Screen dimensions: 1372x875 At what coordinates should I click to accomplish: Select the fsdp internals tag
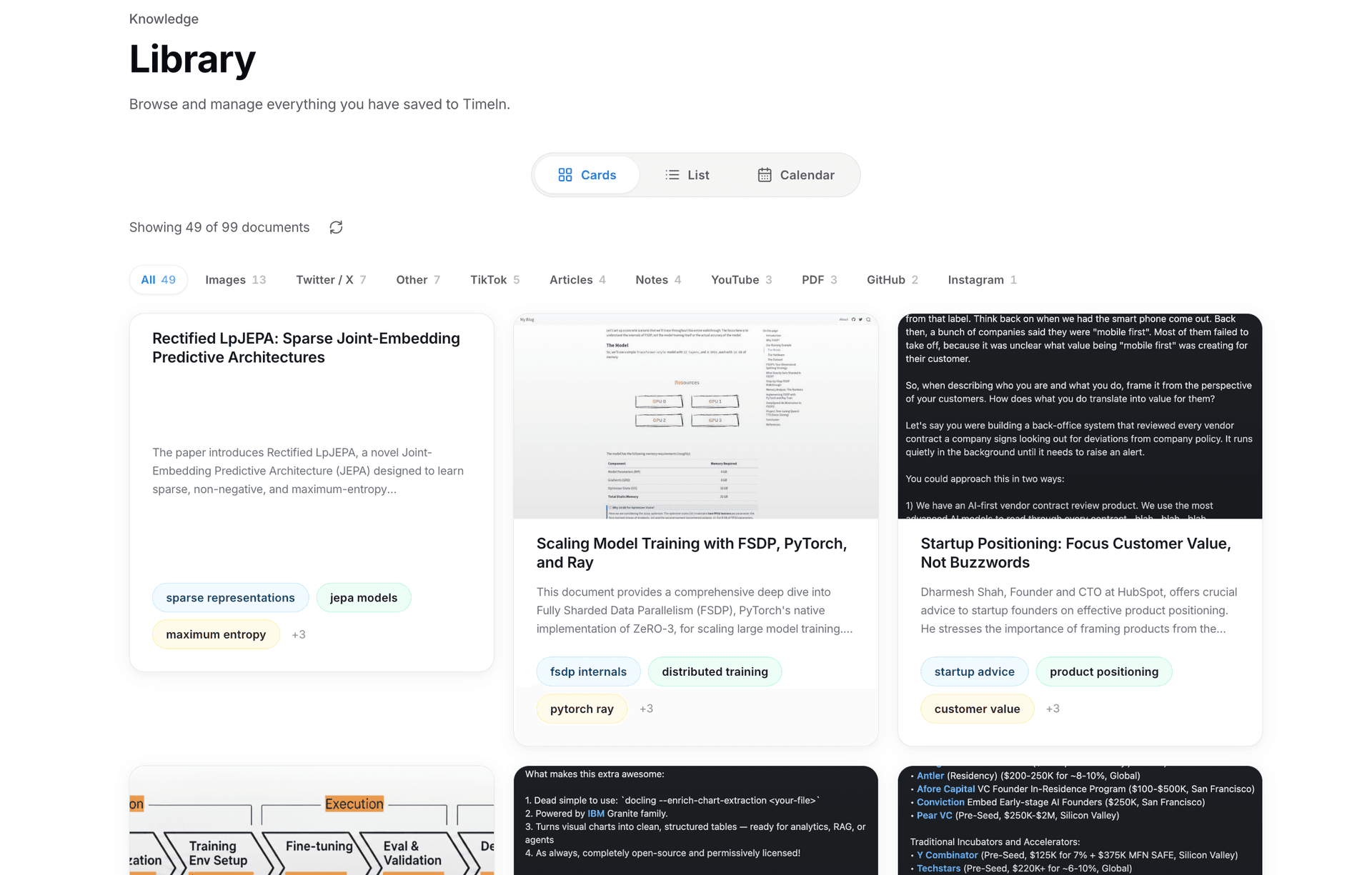click(588, 671)
